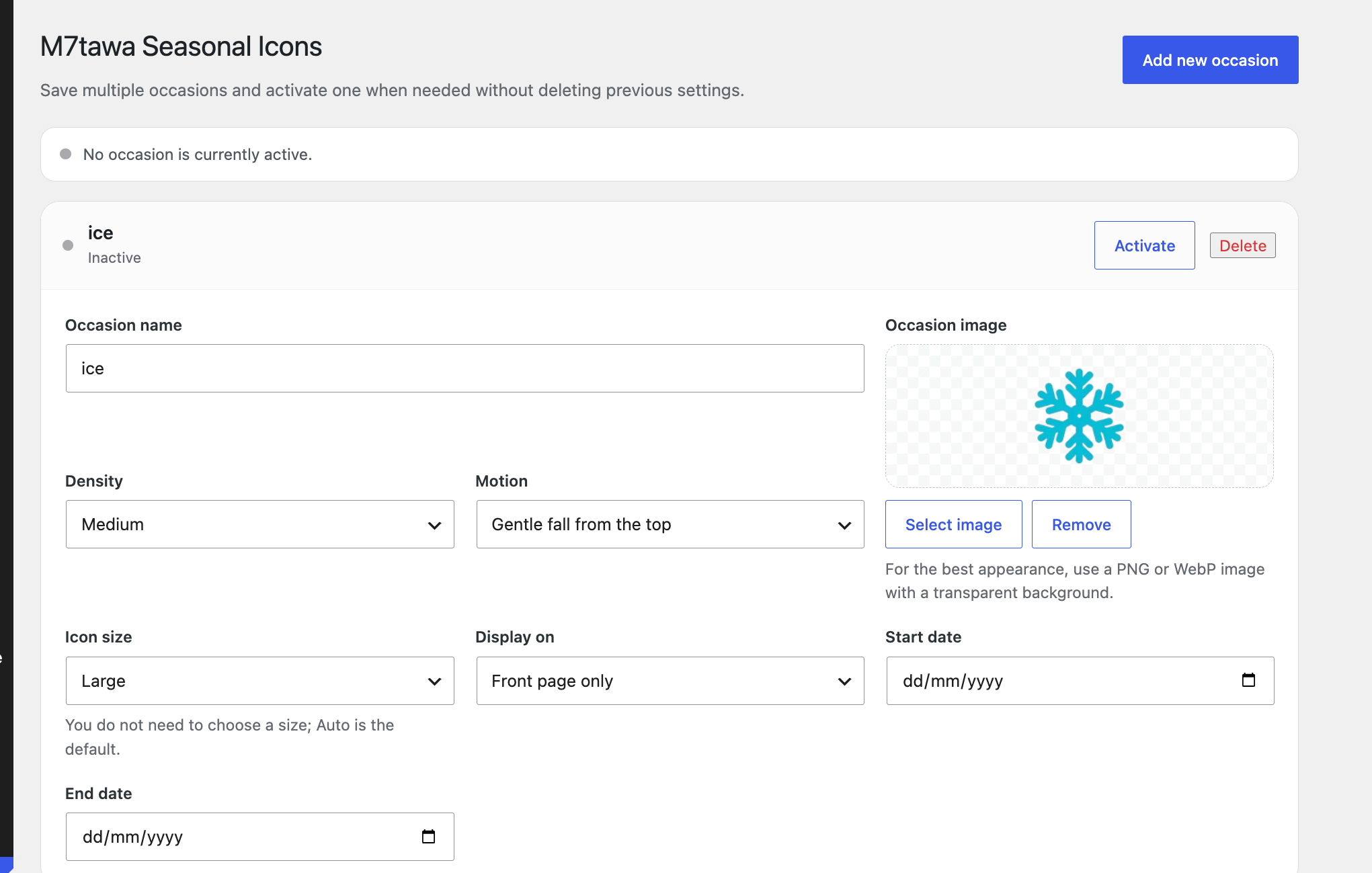Expand the Display on dropdown
Viewport: 1372px width, 873px height.
[670, 681]
